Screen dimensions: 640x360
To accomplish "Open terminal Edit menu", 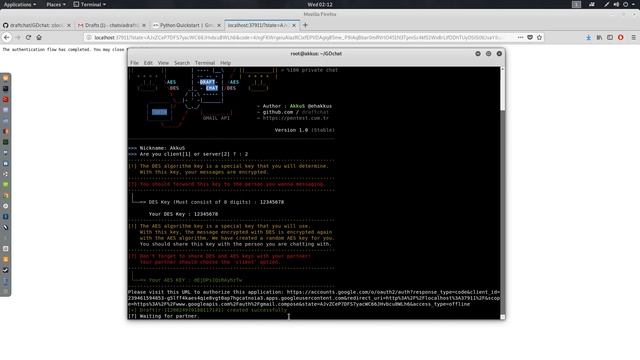I will [x=148, y=63].
